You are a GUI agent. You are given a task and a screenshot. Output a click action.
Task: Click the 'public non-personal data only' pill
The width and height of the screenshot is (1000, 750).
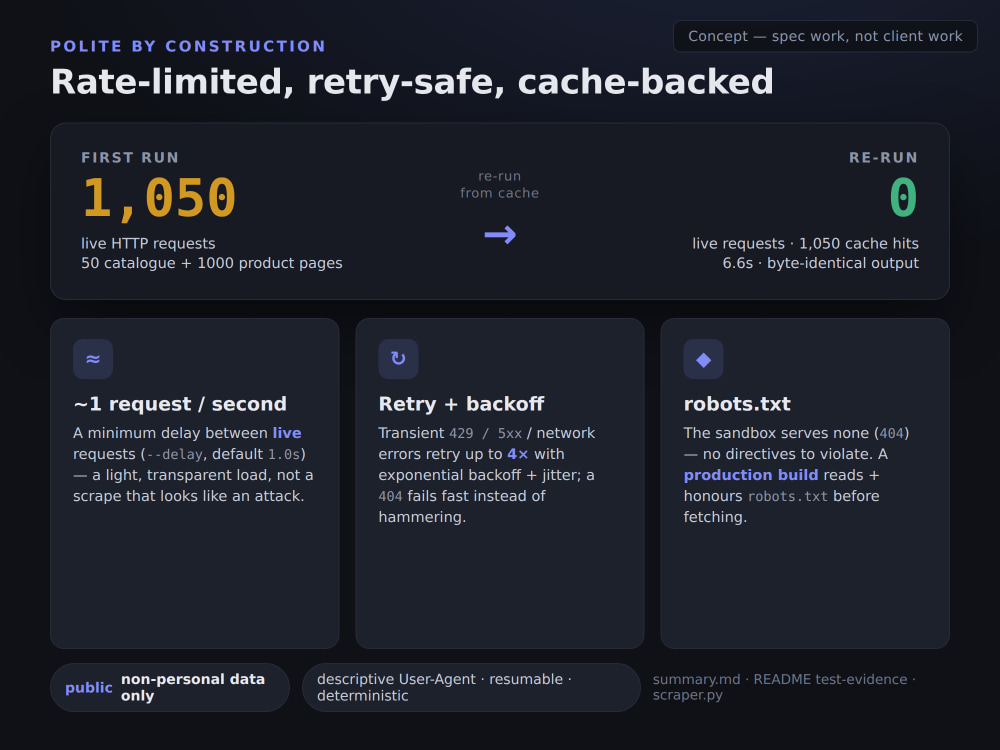tap(170, 688)
